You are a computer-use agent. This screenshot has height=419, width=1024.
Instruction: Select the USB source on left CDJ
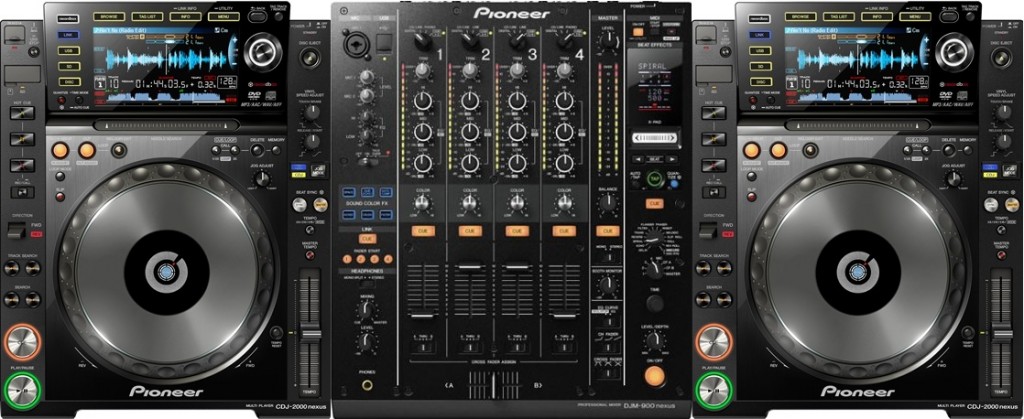tap(68, 50)
